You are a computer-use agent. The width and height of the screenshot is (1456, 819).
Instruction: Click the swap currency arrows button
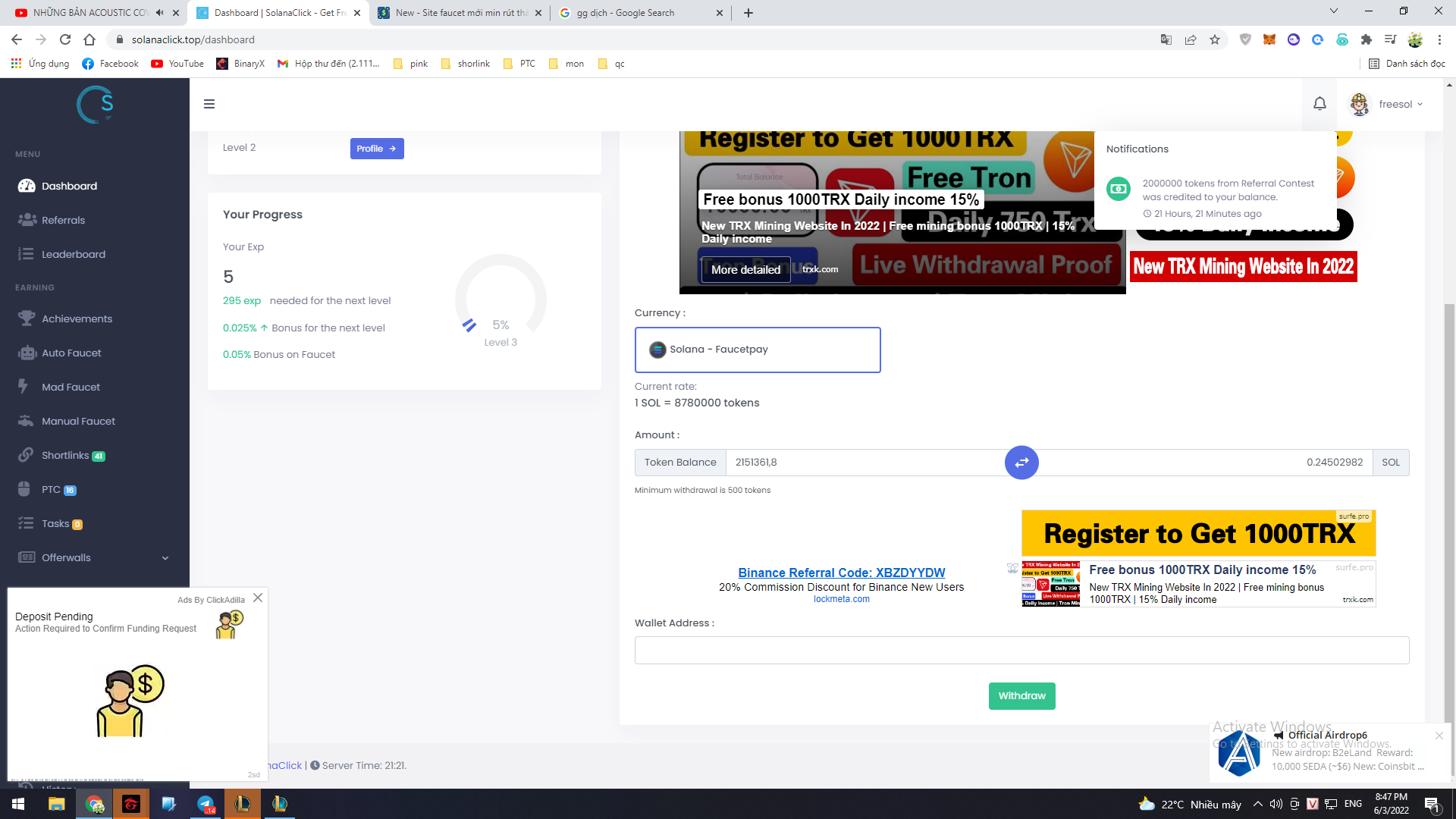(x=1021, y=463)
